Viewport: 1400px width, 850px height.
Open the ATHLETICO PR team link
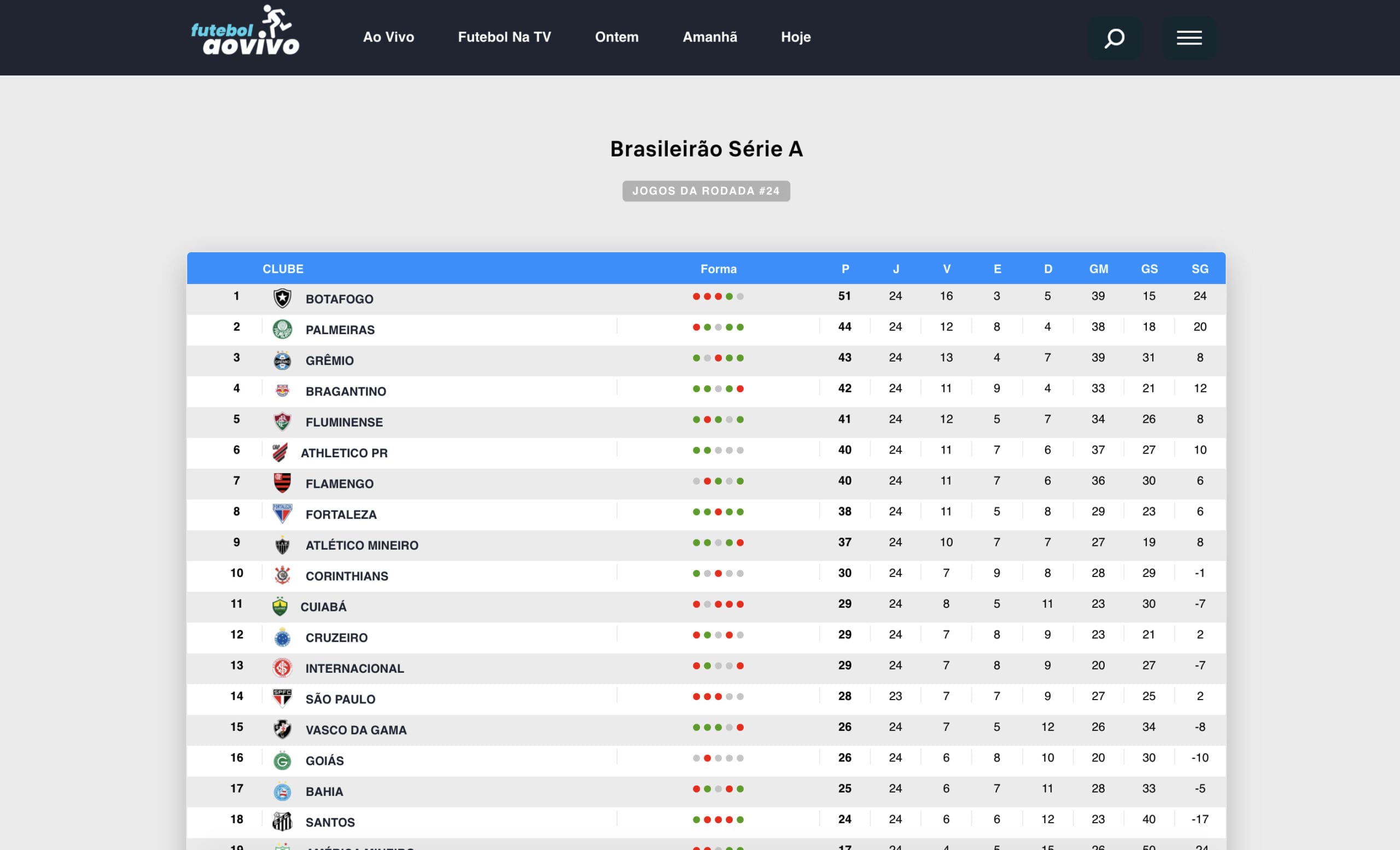coord(344,453)
